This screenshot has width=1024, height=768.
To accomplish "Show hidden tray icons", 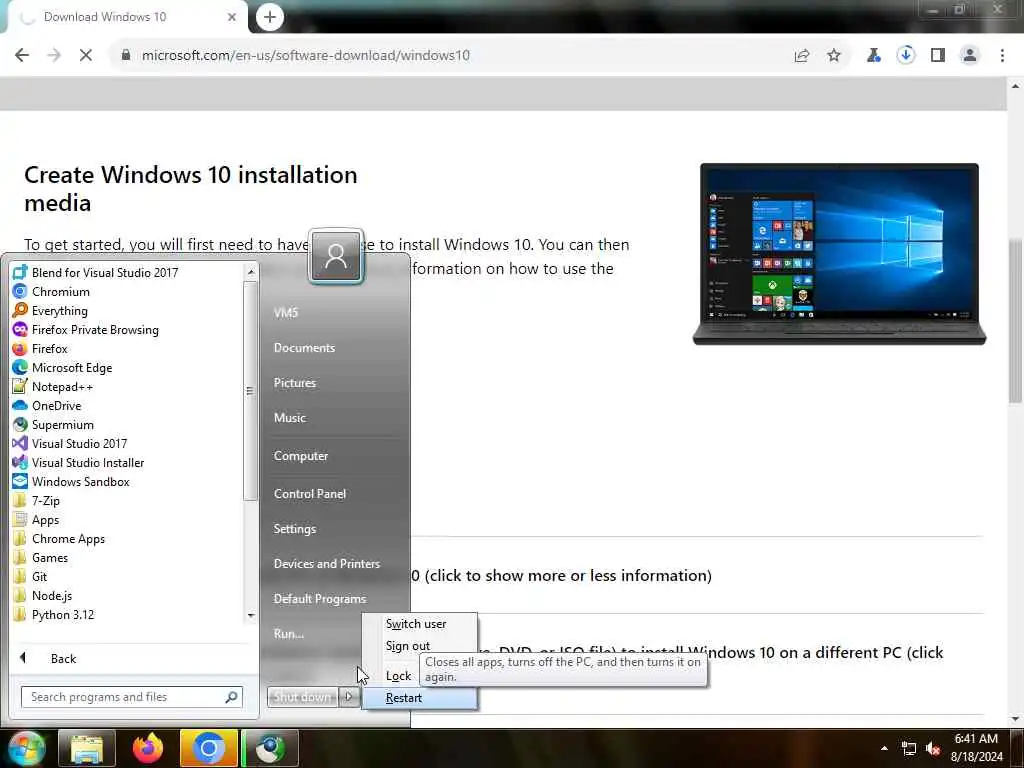I will [x=884, y=748].
